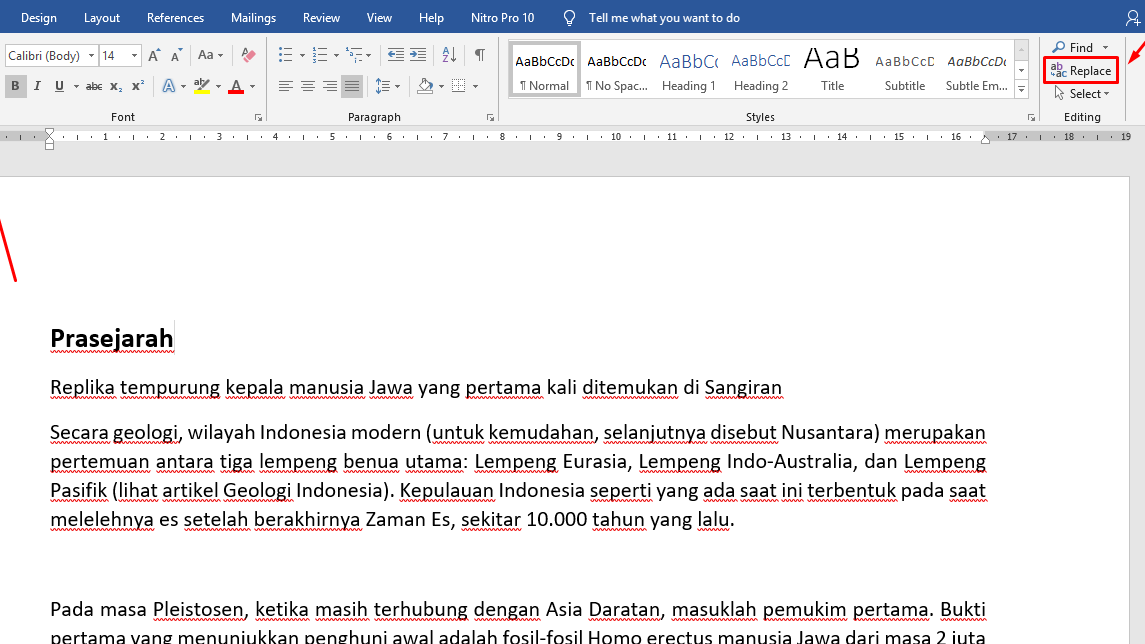
Task: Apply Heading 2 style
Action: pos(760,69)
